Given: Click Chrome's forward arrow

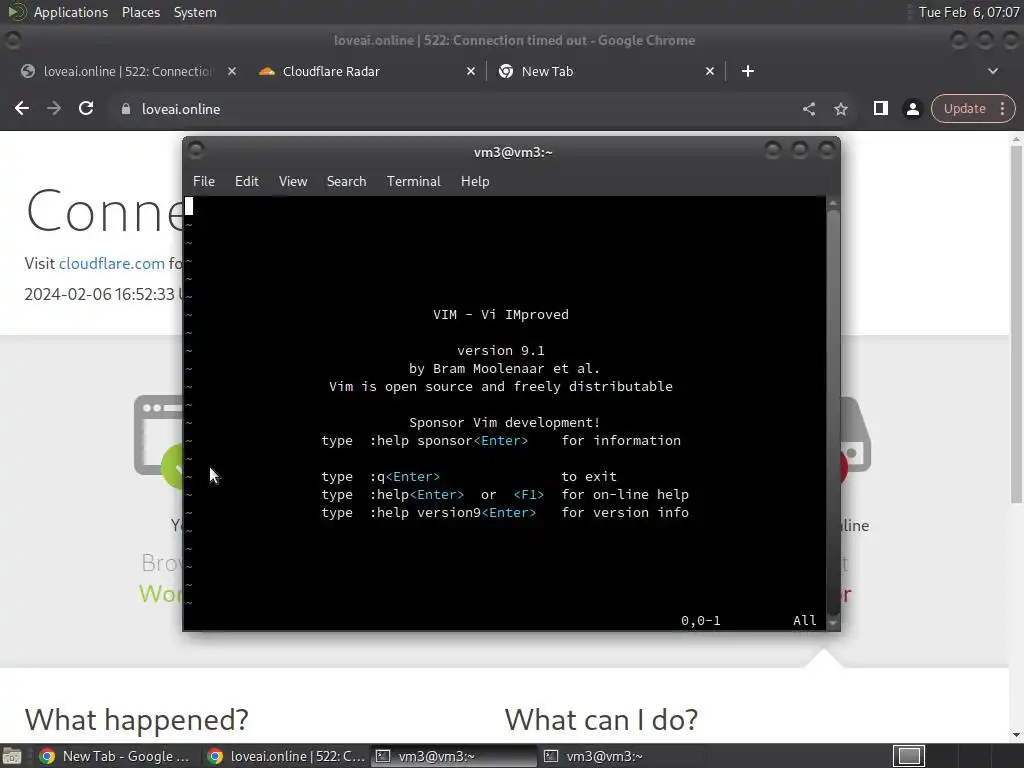Looking at the screenshot, I should [x=54, y=108].
